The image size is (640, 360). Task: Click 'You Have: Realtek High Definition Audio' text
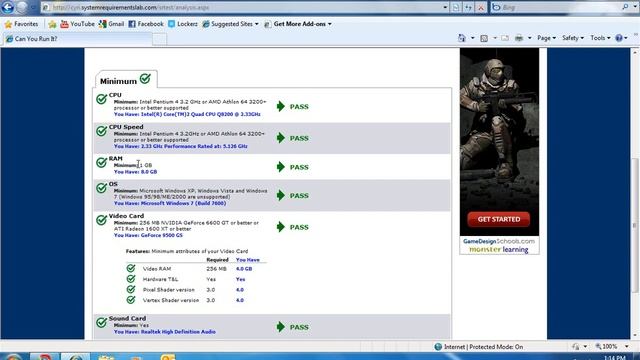pyautogui.click(x=164, y=332)
